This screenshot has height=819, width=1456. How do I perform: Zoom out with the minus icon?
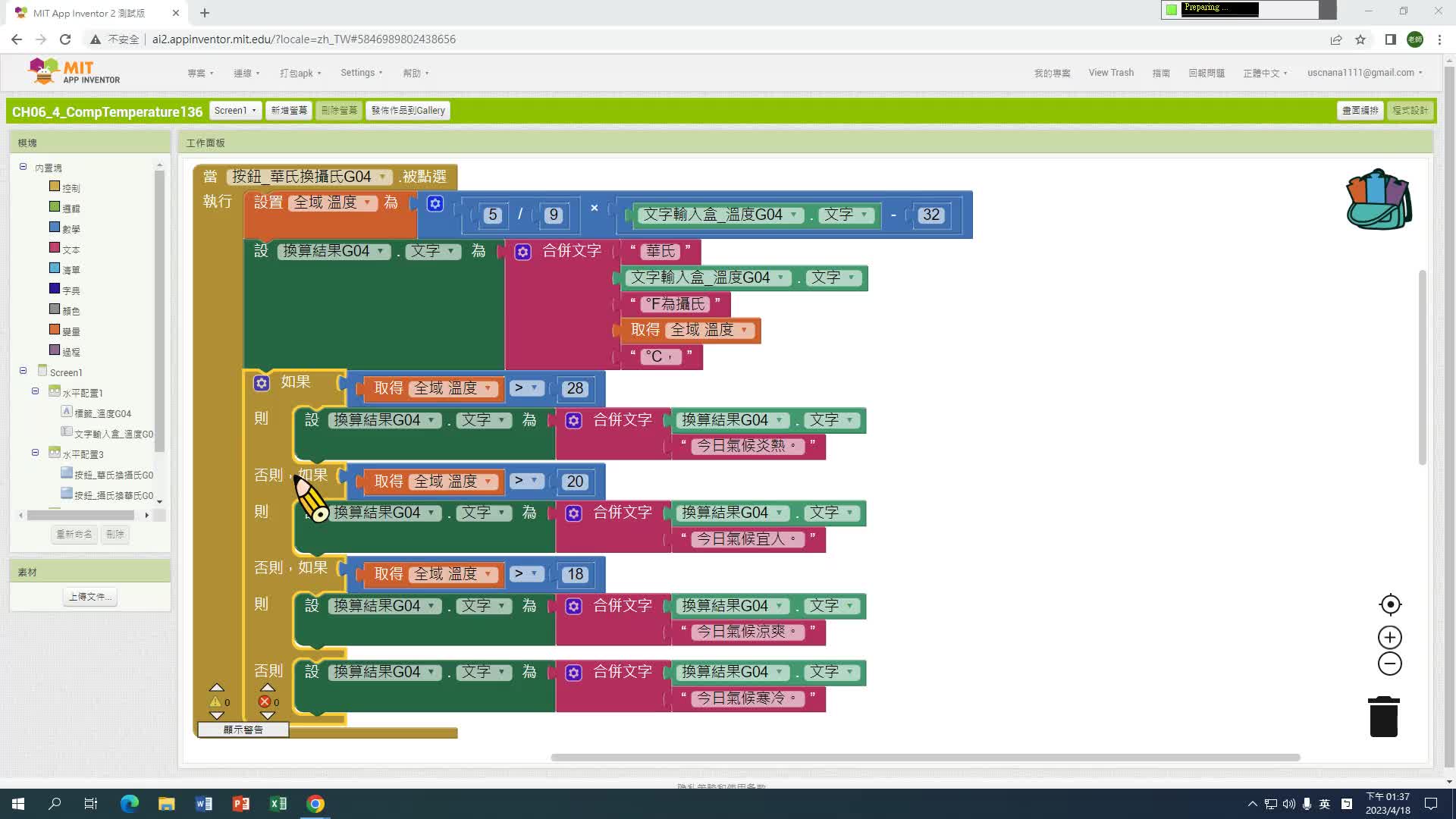coord(1389,664)
